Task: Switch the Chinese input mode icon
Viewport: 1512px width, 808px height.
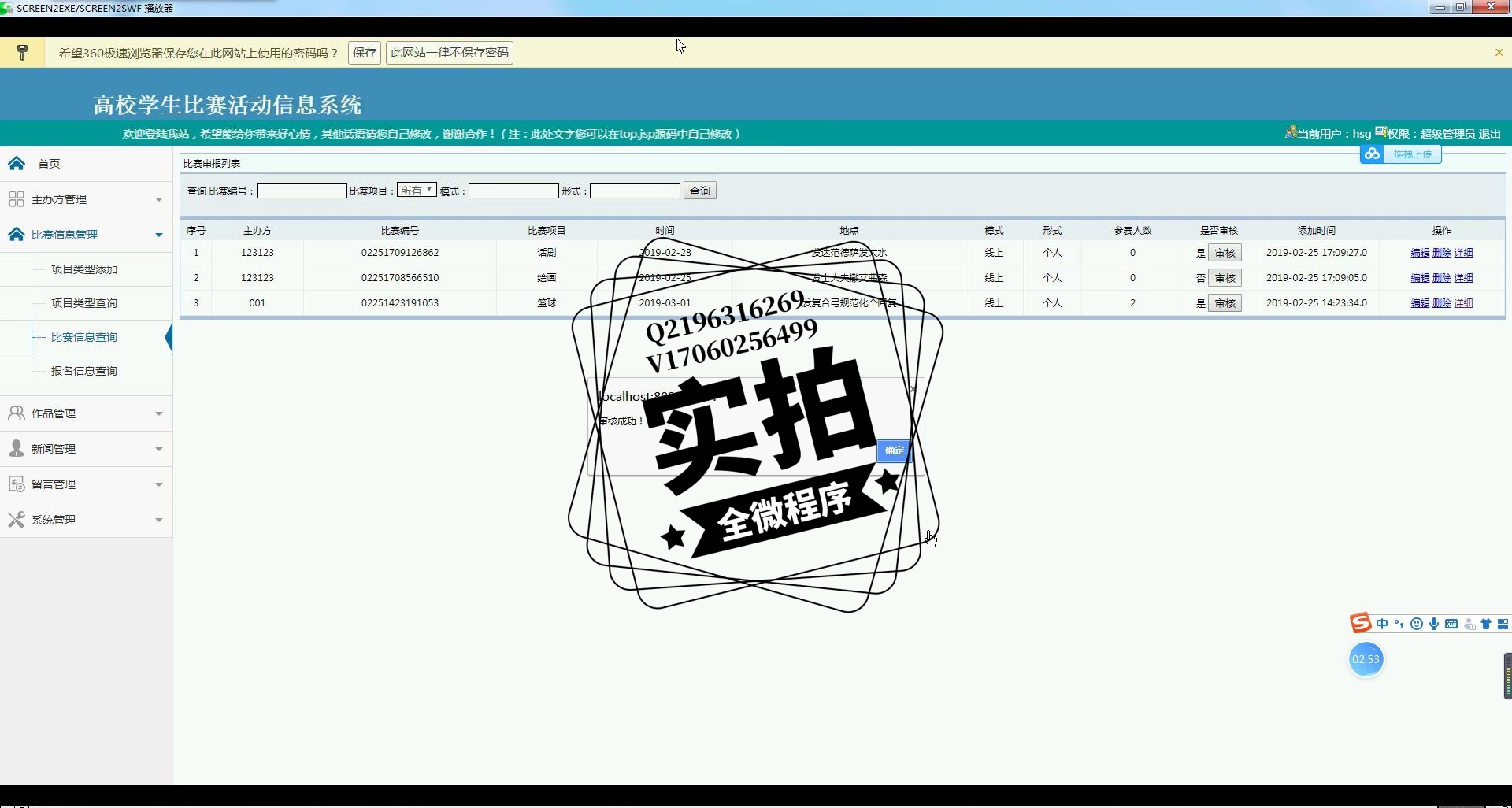Action: (1382, 624)
